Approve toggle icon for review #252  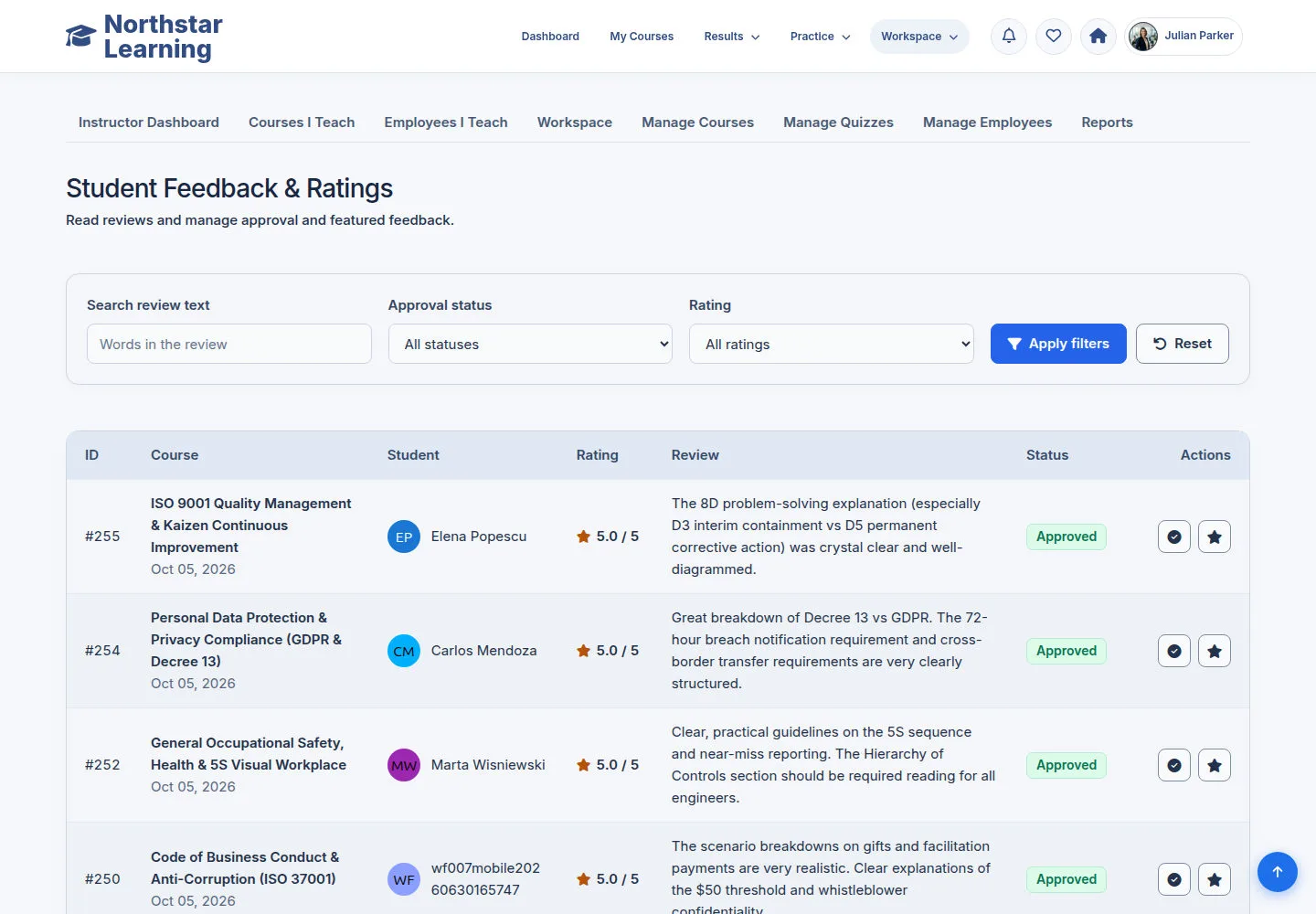click(x=1174, y=765)
